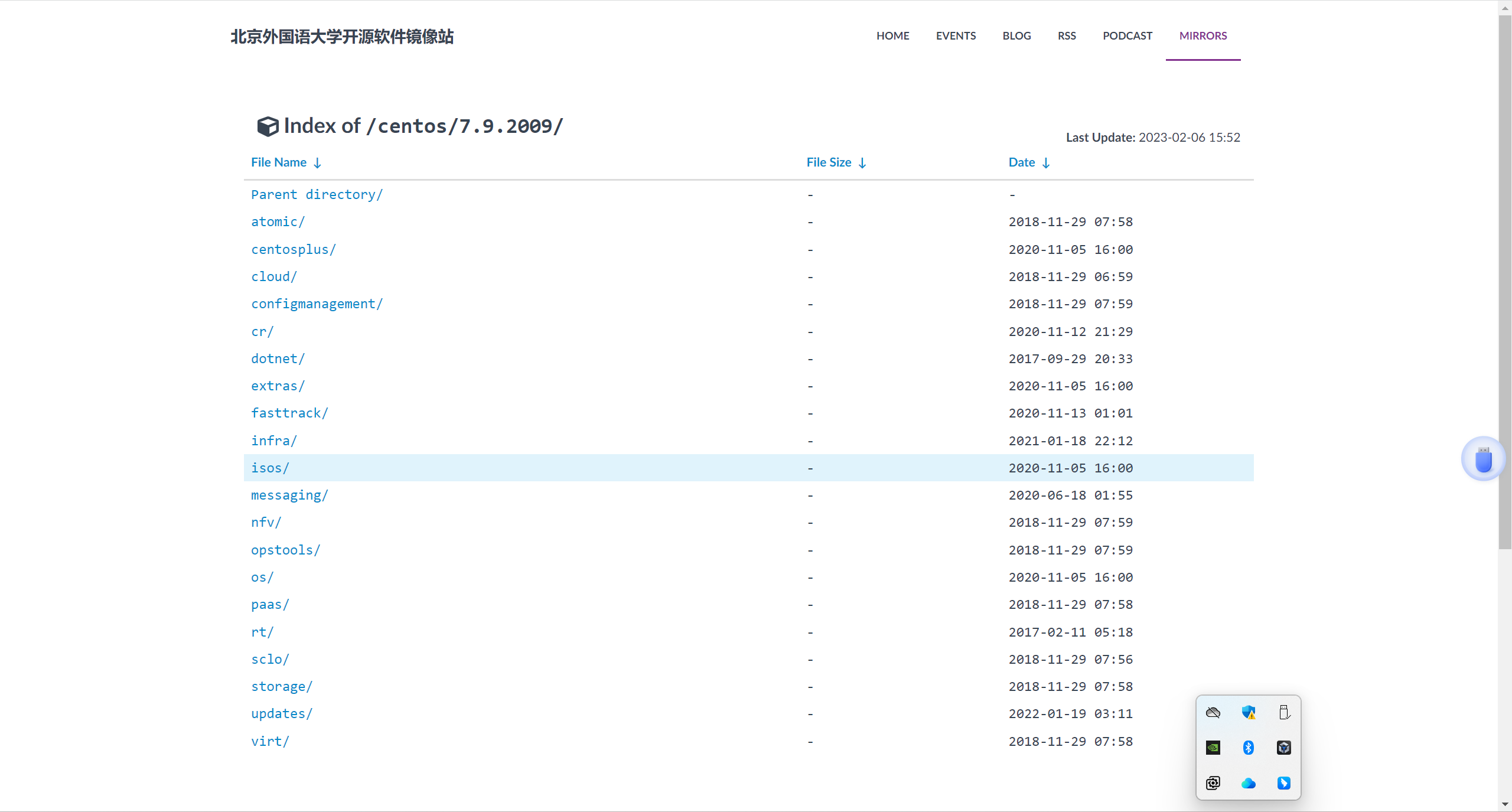Screen dimensions: 1512x812
Task: Open the NVIDIA tray icon
Action: pyautogui.click(x=1213, y=748)
